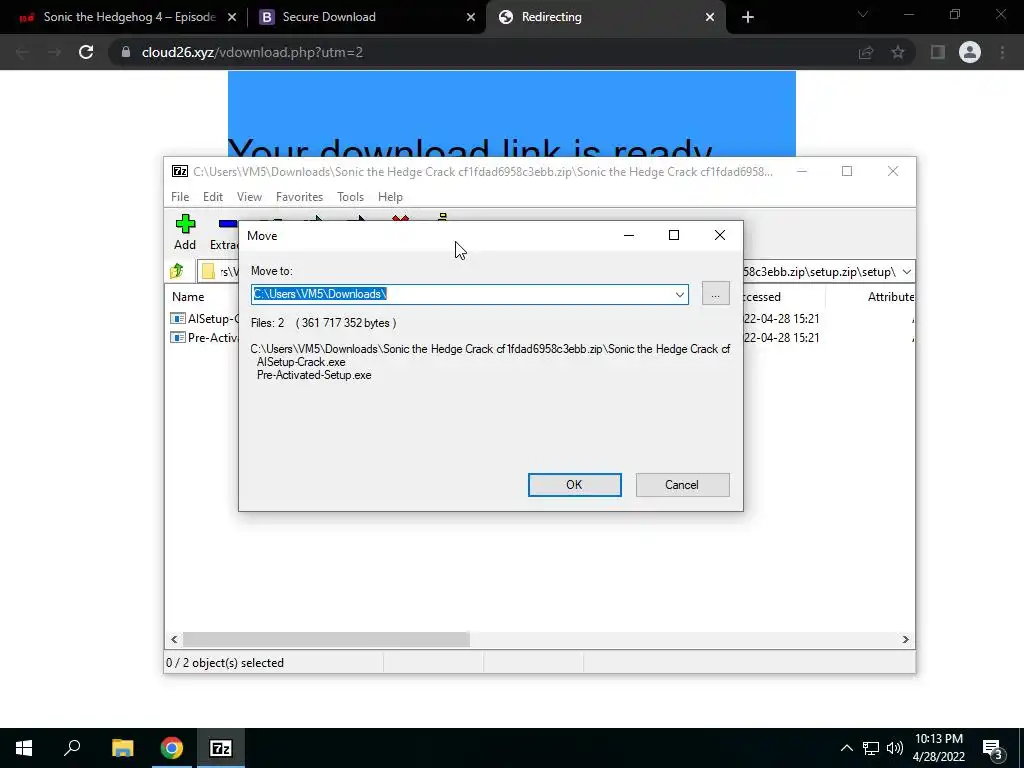The image size is (1024, 768).
Task: Bookmark this page with the star icon
Action: click(898, 52)
